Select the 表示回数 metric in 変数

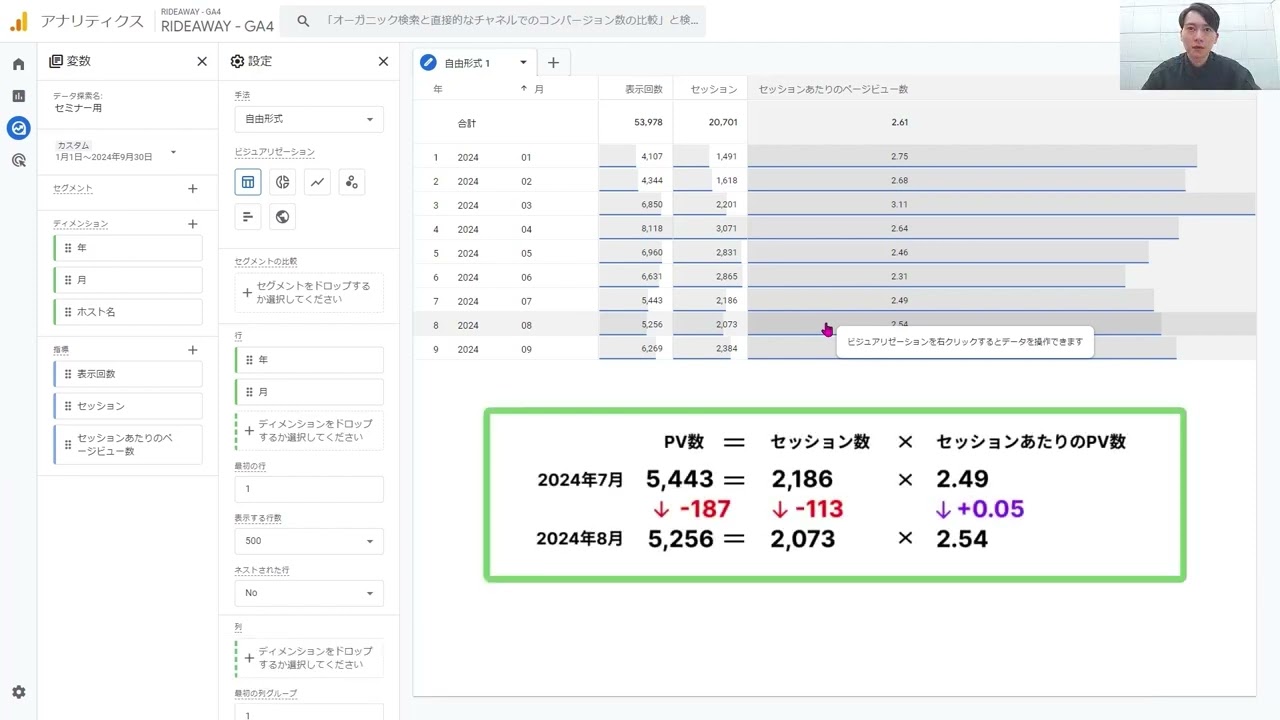[128, 374]
